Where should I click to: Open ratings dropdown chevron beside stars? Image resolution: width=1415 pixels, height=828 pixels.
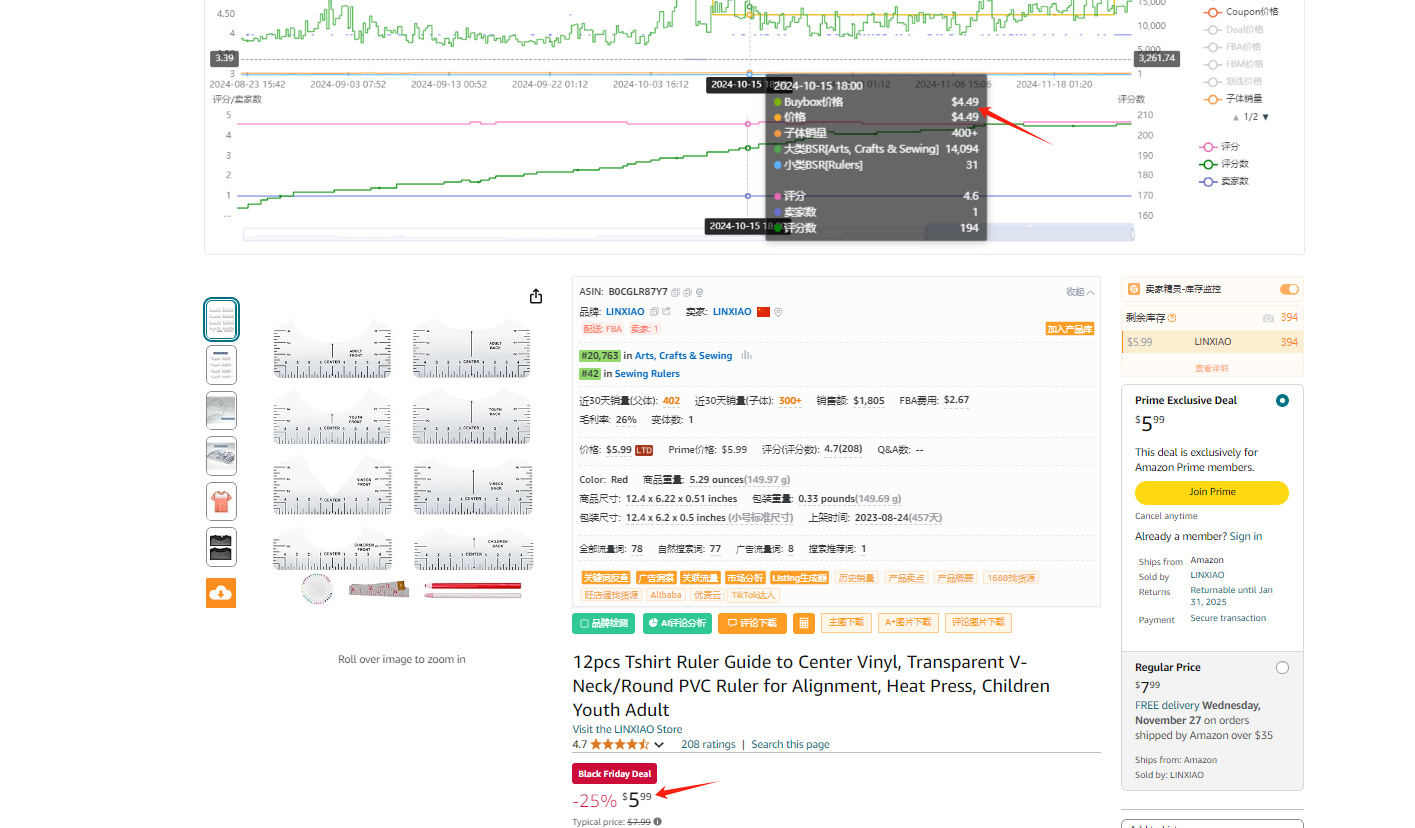(659, 745)
